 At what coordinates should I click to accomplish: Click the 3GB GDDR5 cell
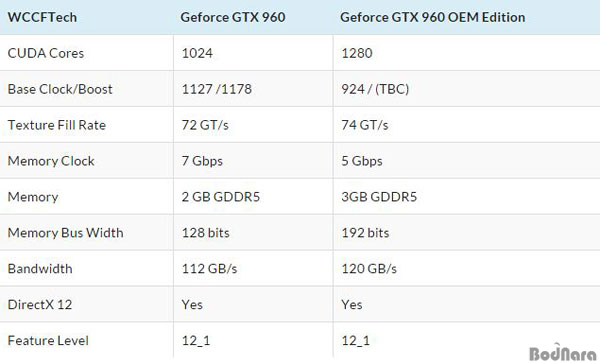coord(379,197)
